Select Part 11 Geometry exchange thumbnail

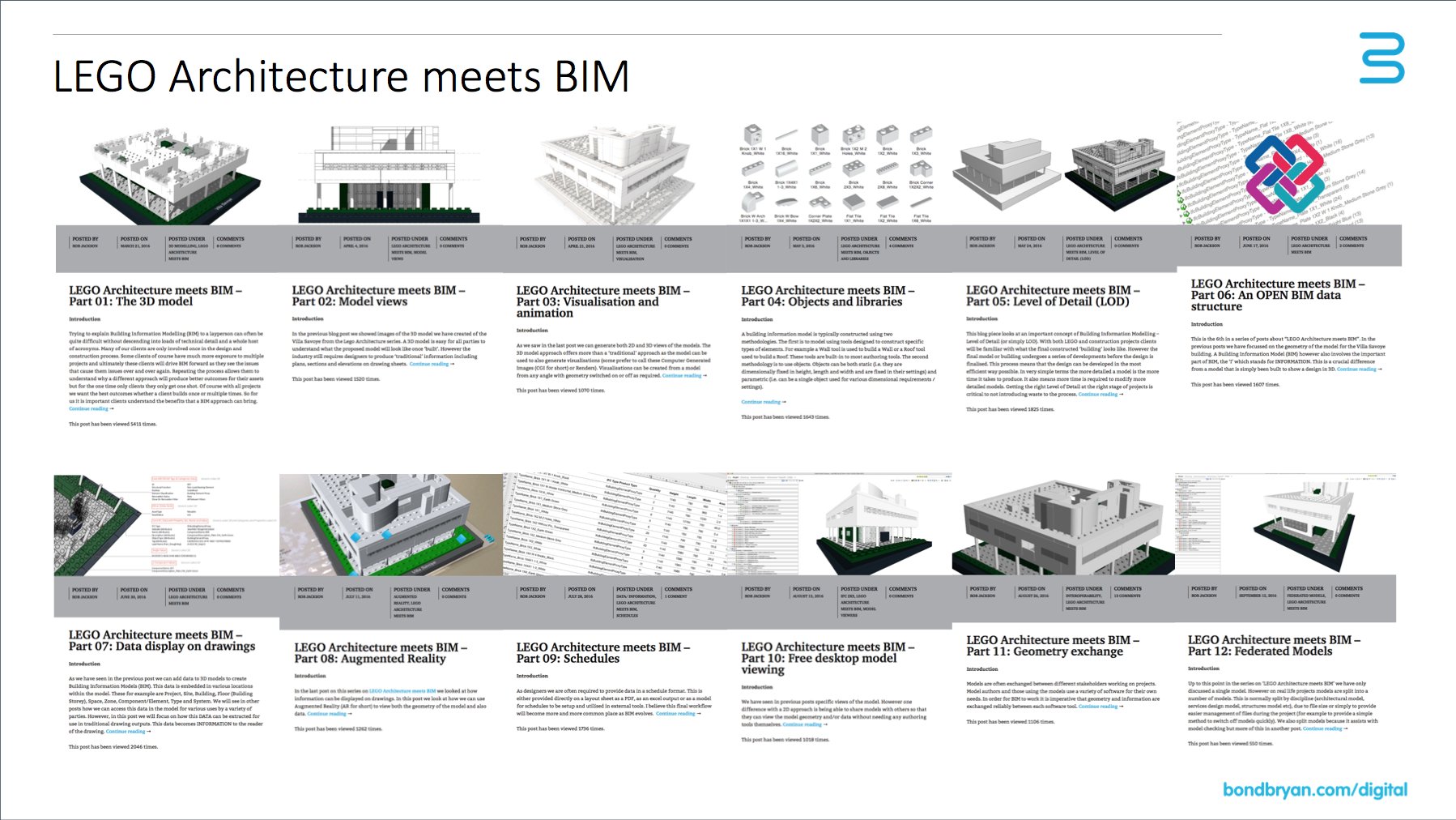coord(1064,524)
